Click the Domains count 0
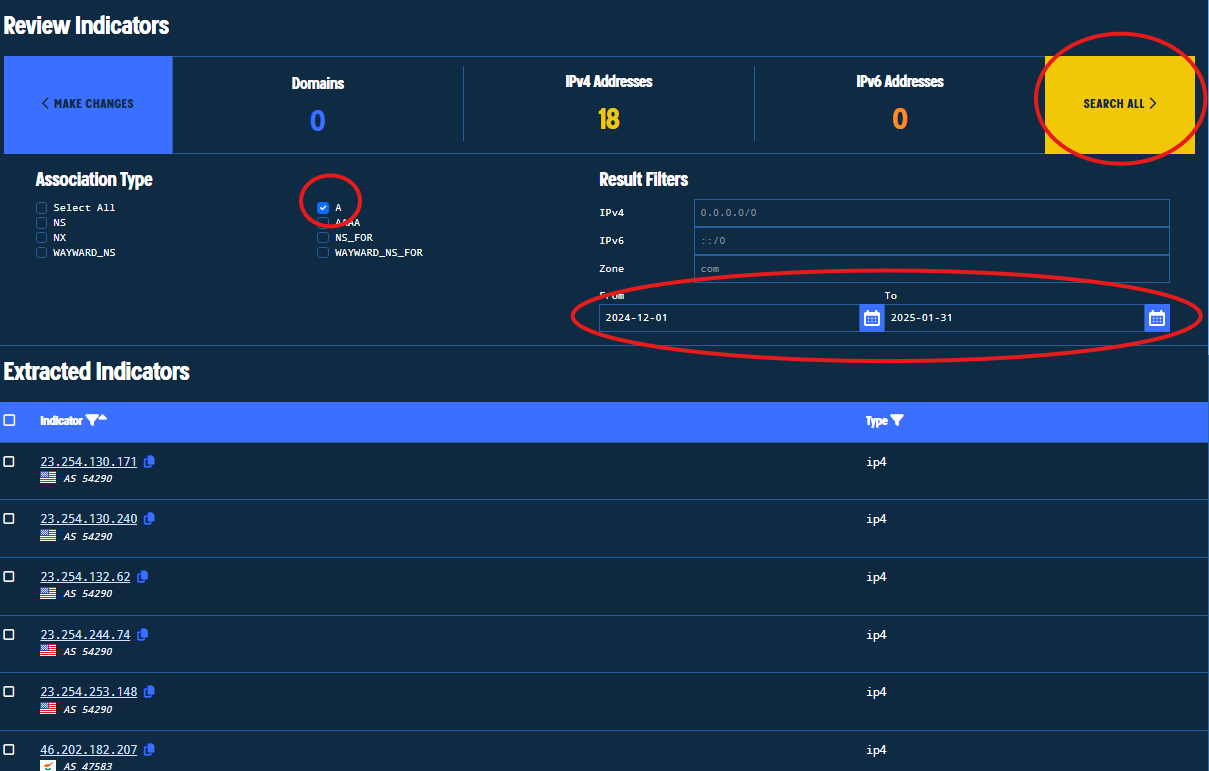 pos(317,121)
